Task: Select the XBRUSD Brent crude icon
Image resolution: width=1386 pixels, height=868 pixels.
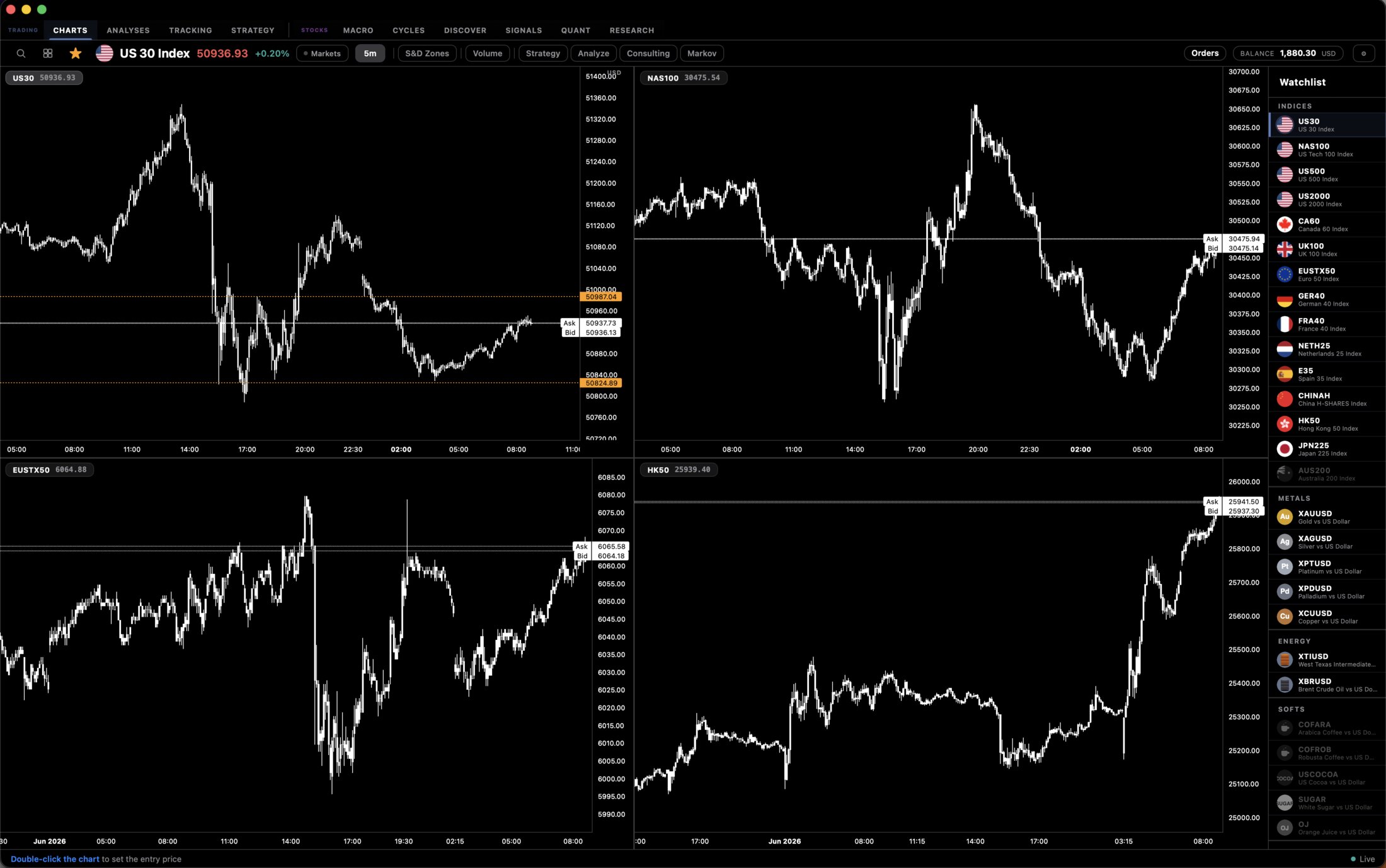Action: click(1285, 685)
